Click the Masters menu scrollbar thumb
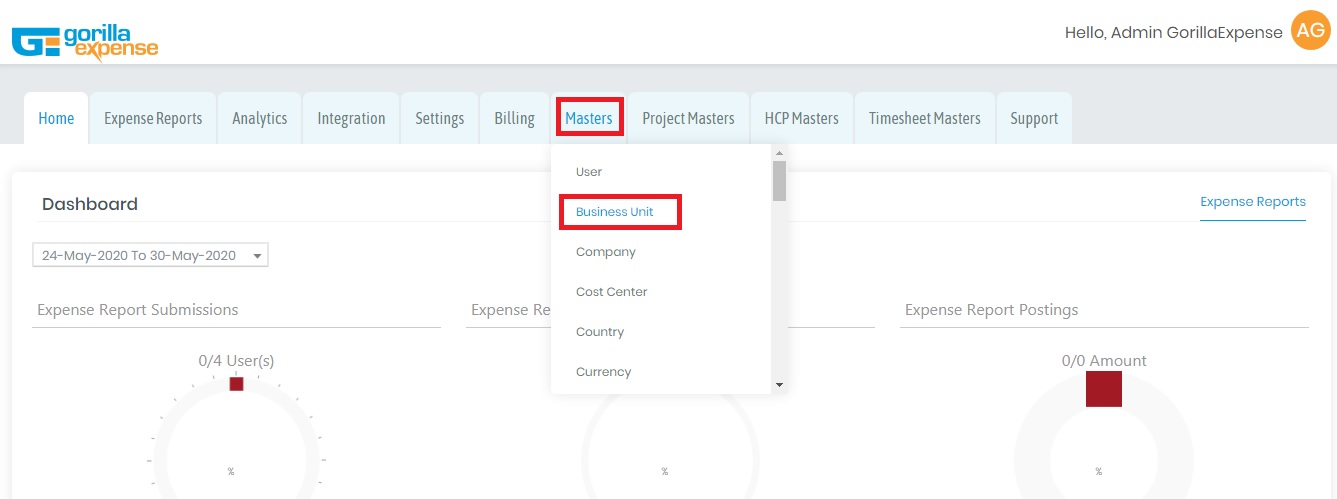The height and width of the screenshot is (499, 1337). point(779,181)
